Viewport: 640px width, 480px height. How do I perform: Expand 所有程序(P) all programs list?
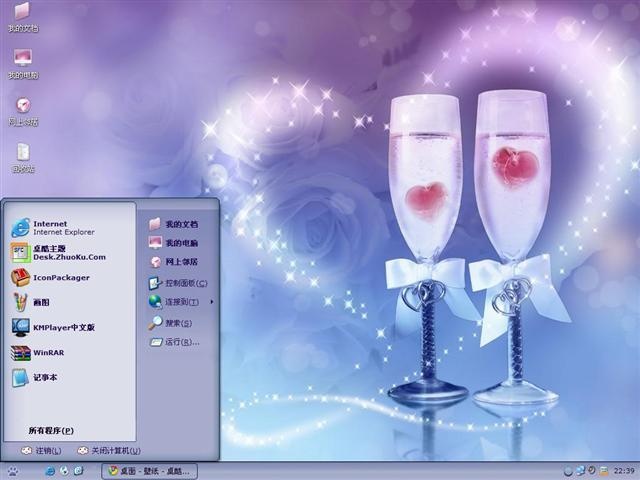(51, 431)
